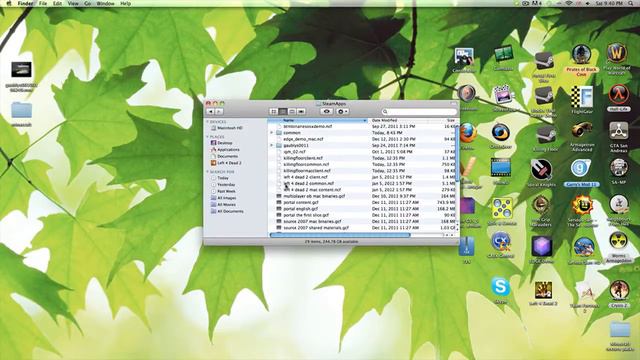
Task: Collapse the SEARCH FOR sidebar section
Action: 208,172
